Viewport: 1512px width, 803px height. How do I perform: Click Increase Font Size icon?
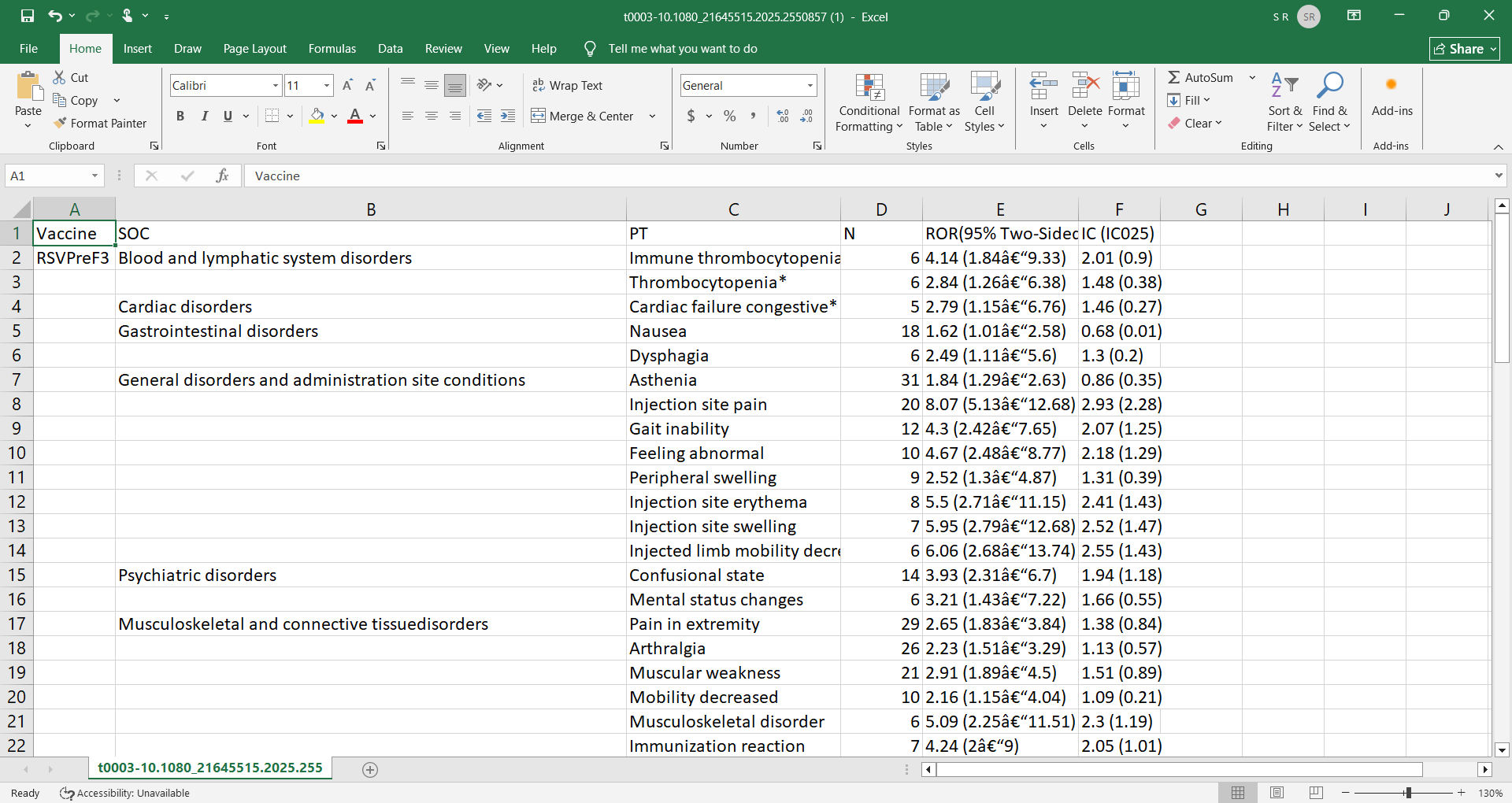(x=347, y=85)
